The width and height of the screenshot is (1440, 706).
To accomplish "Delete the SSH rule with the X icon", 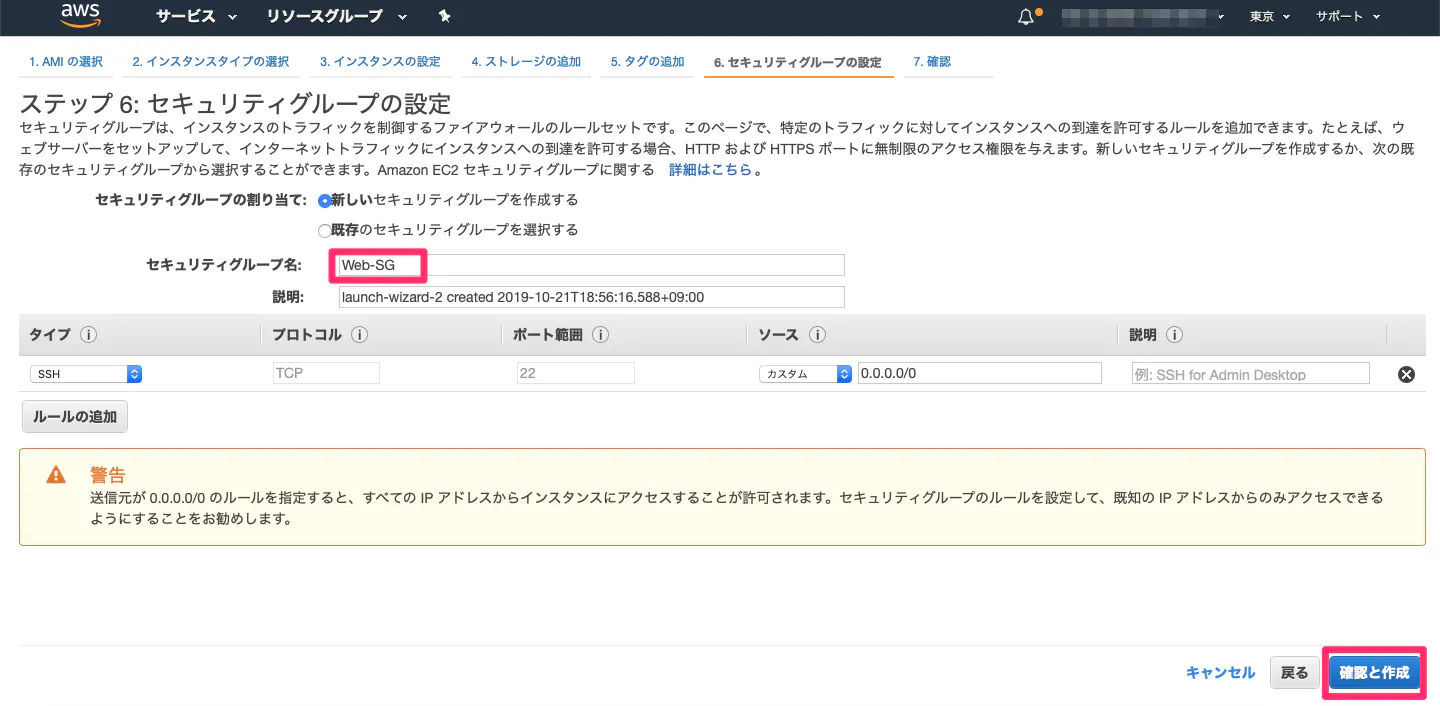I will click(1406, 373).
